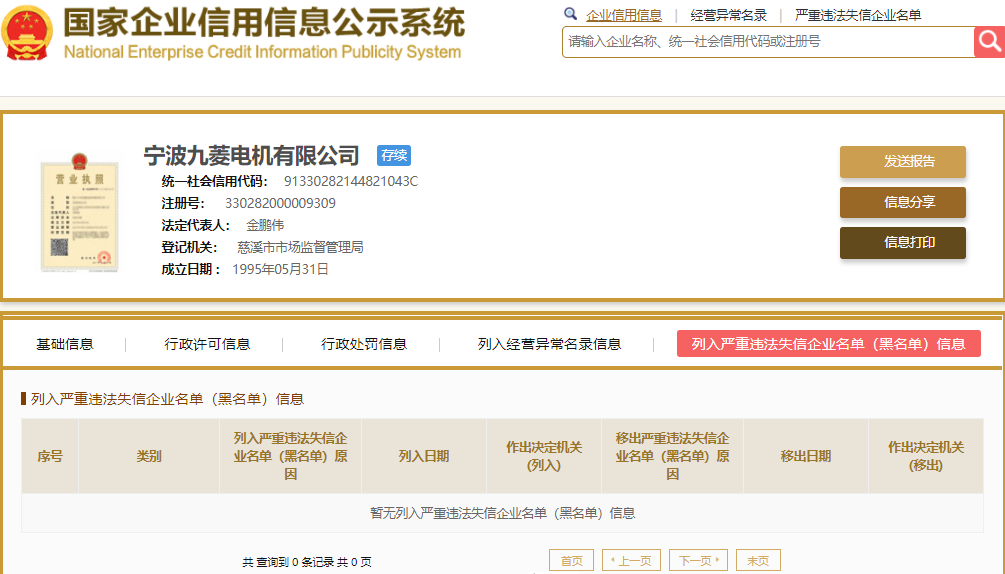The height and width of the screenshot is (574, 1005).
Task: Click the 发送报告 button
Action: 902,161
